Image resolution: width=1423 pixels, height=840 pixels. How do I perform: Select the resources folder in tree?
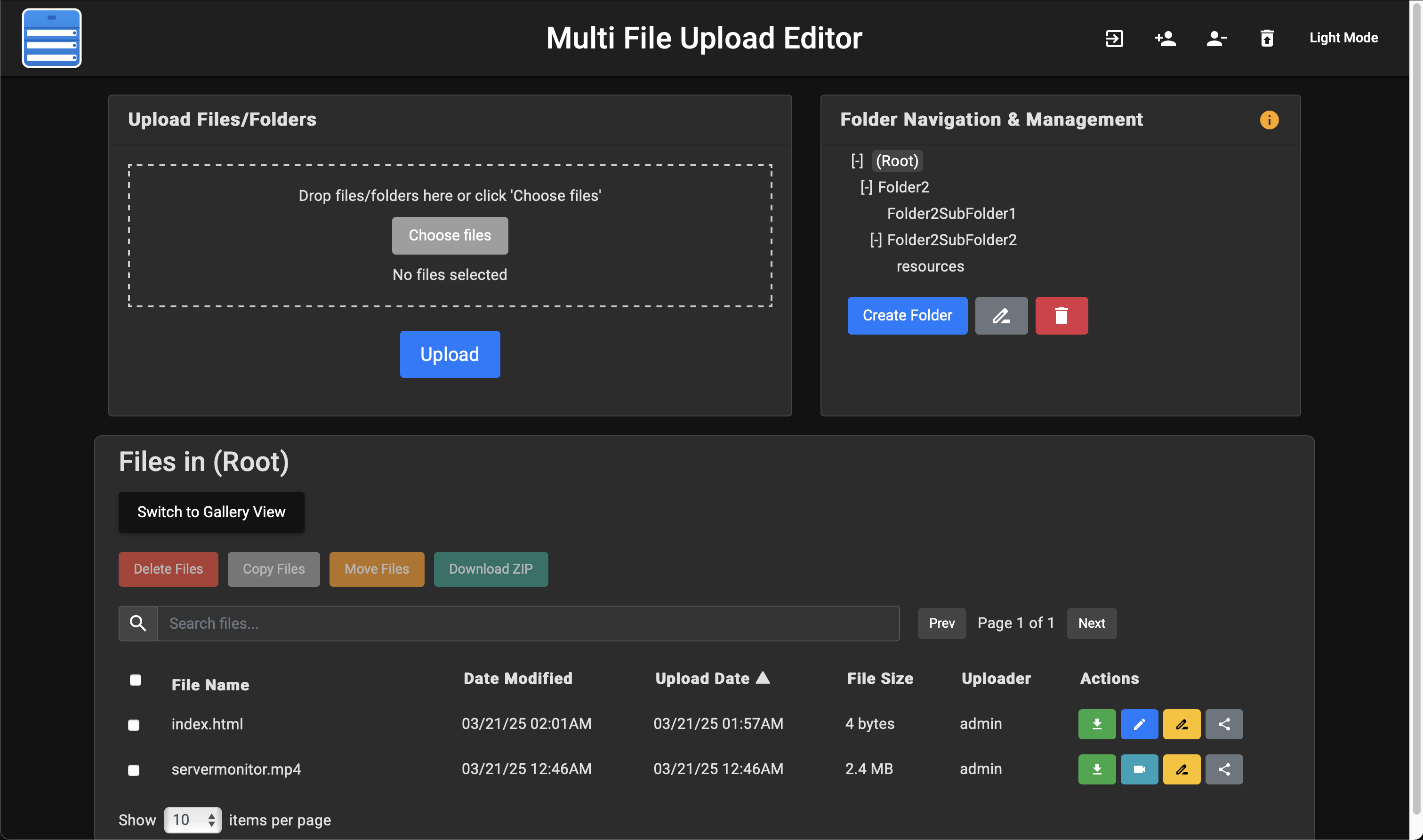click(930, 267)
